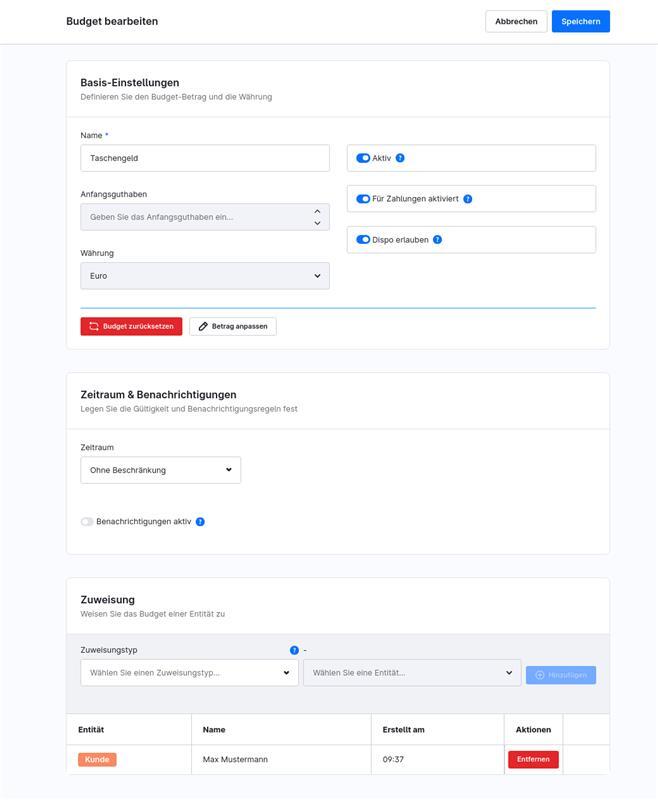The image size is (658, 800).
Task: Remove Max Mustermann with Entfernen button
Action: point(533,759)
